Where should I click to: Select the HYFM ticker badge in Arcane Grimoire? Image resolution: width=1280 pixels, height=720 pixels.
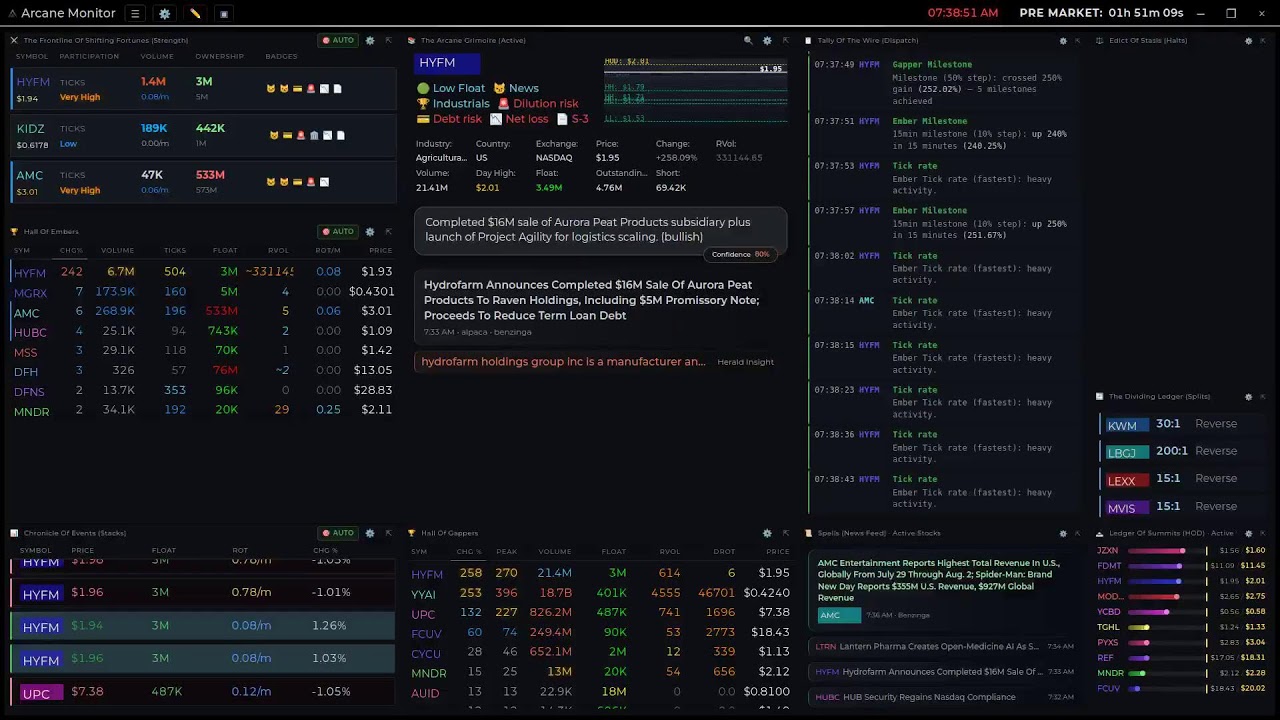tap(447, 63)
